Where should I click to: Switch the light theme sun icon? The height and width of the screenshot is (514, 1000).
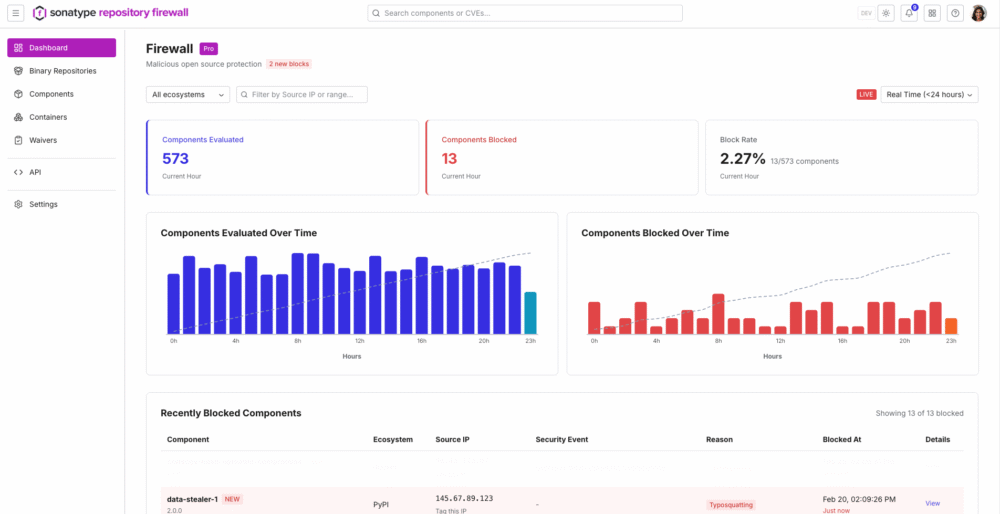[886, 13]
